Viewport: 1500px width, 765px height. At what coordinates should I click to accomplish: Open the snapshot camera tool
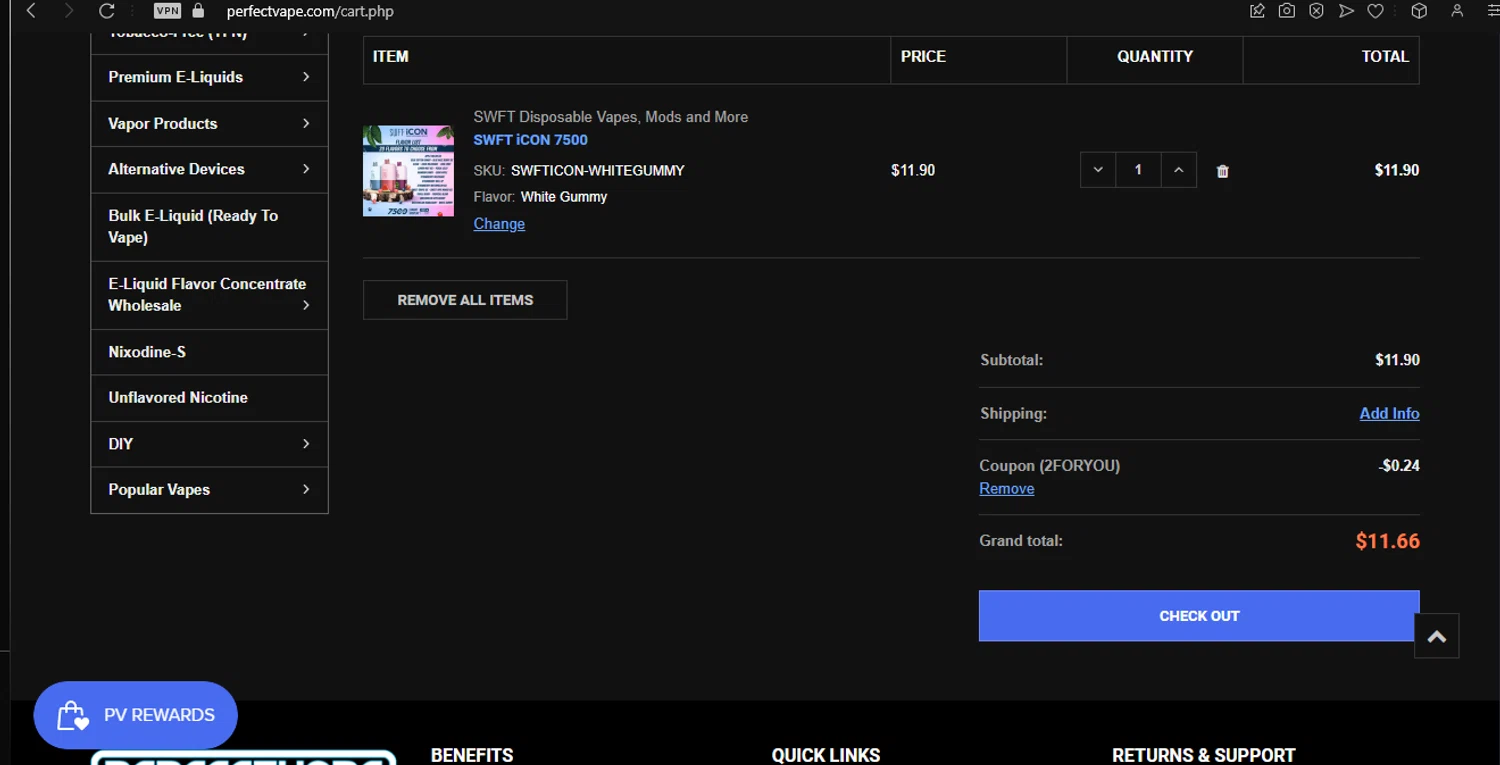(x=1287, y=11)
